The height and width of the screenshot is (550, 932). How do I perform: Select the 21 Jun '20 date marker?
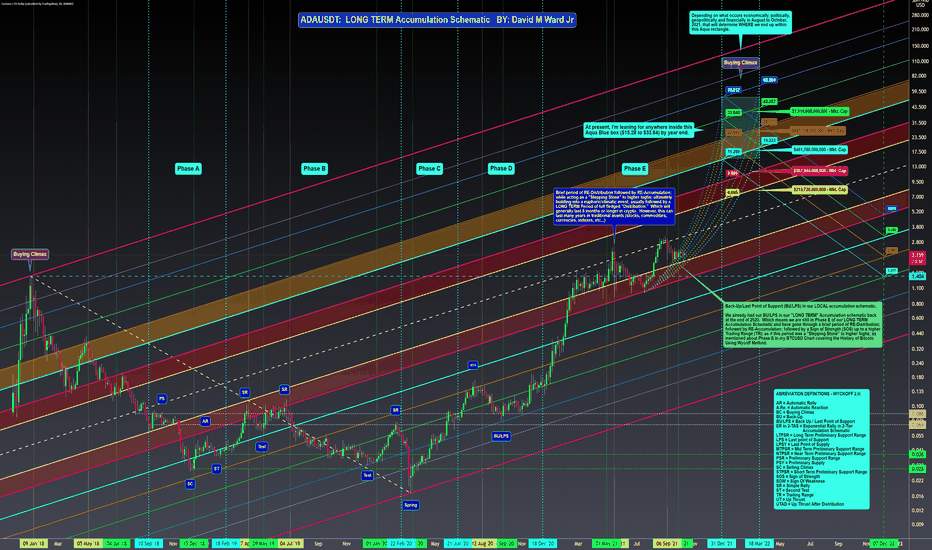(458, 543)
